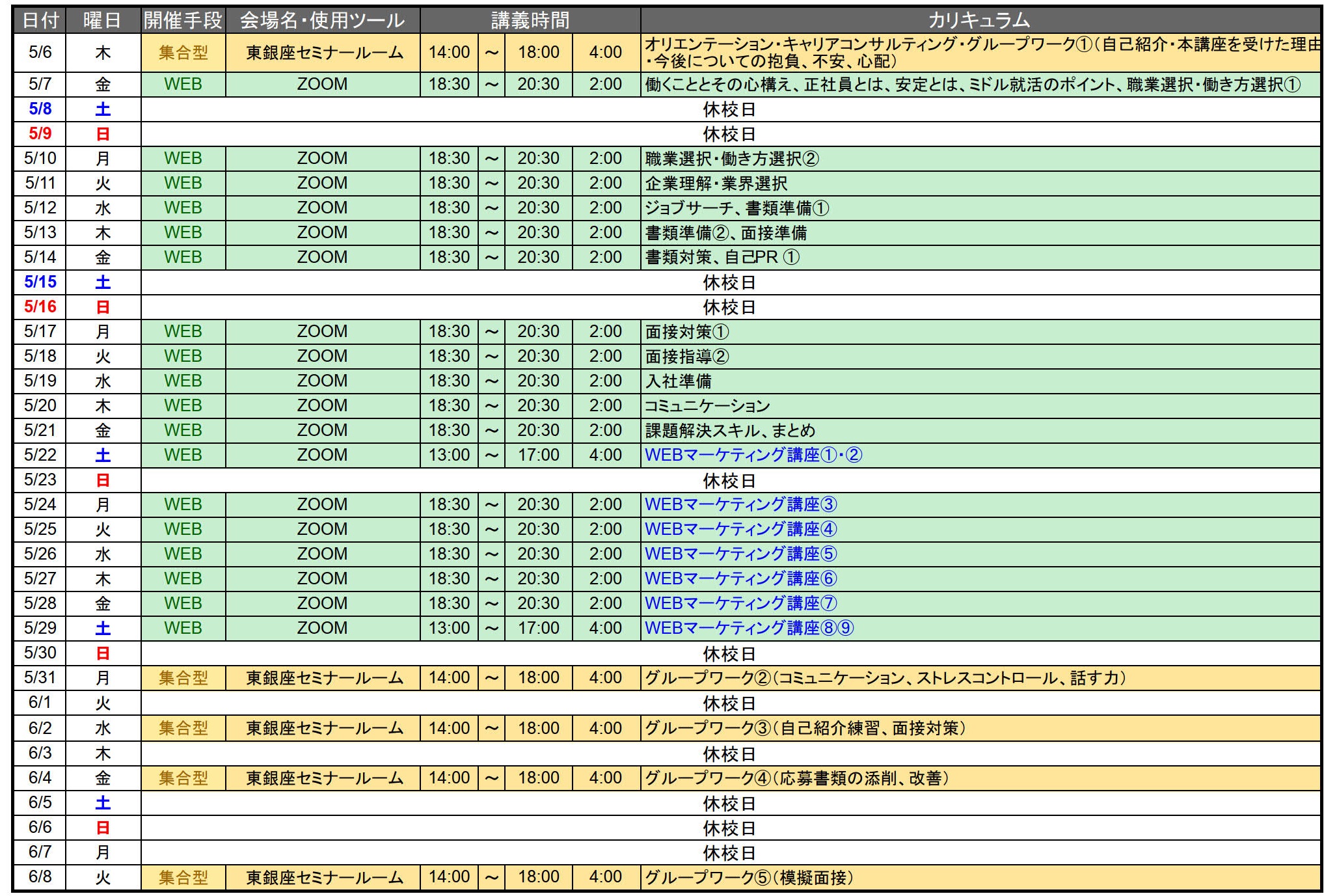This screenshot has width=1324, height=896.
Task: Click 入社準備 curriculum cell
Action: tap(980, 381)
